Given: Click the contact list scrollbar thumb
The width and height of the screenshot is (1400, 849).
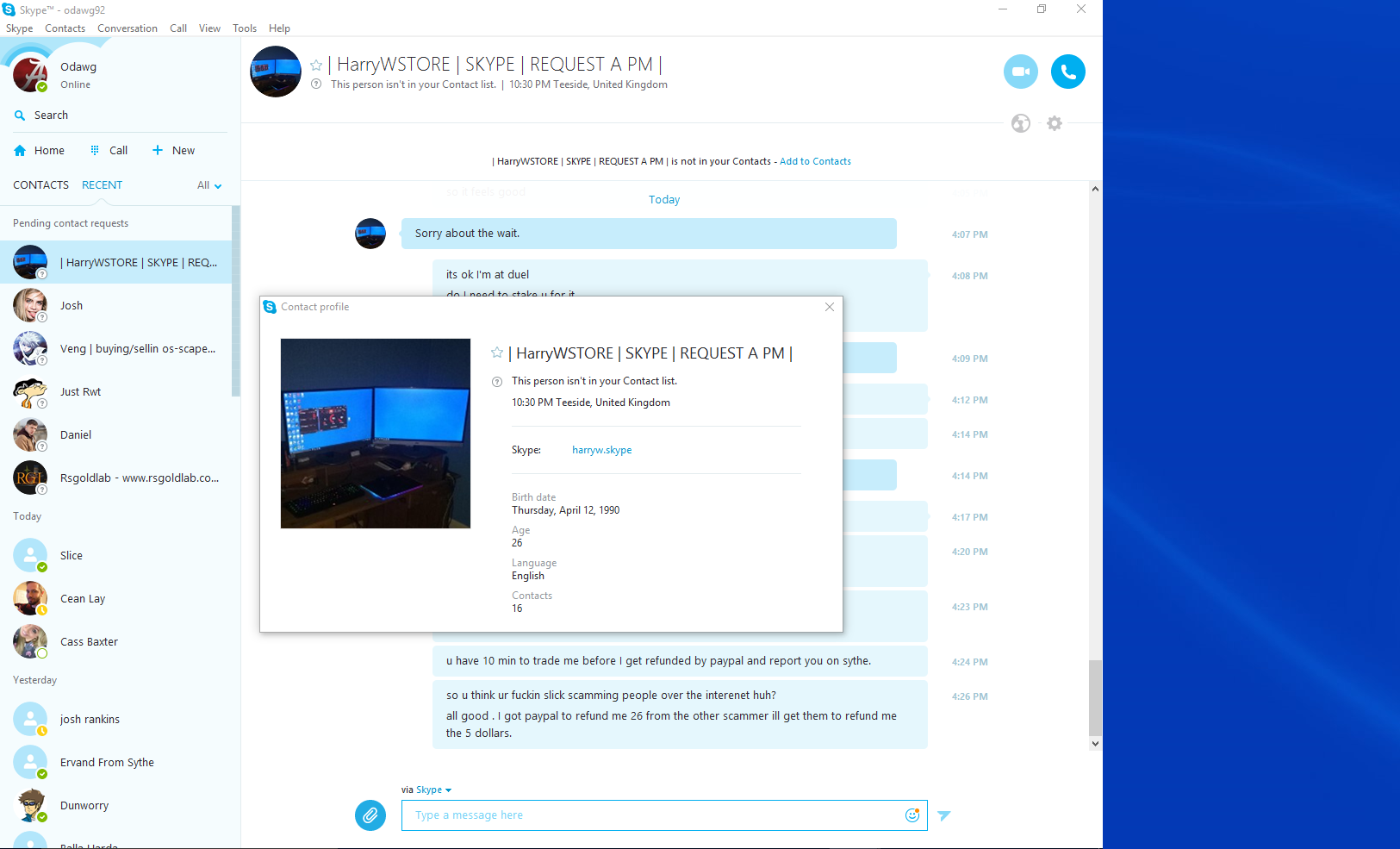Looking at the screenshot, I should [236, 302].
